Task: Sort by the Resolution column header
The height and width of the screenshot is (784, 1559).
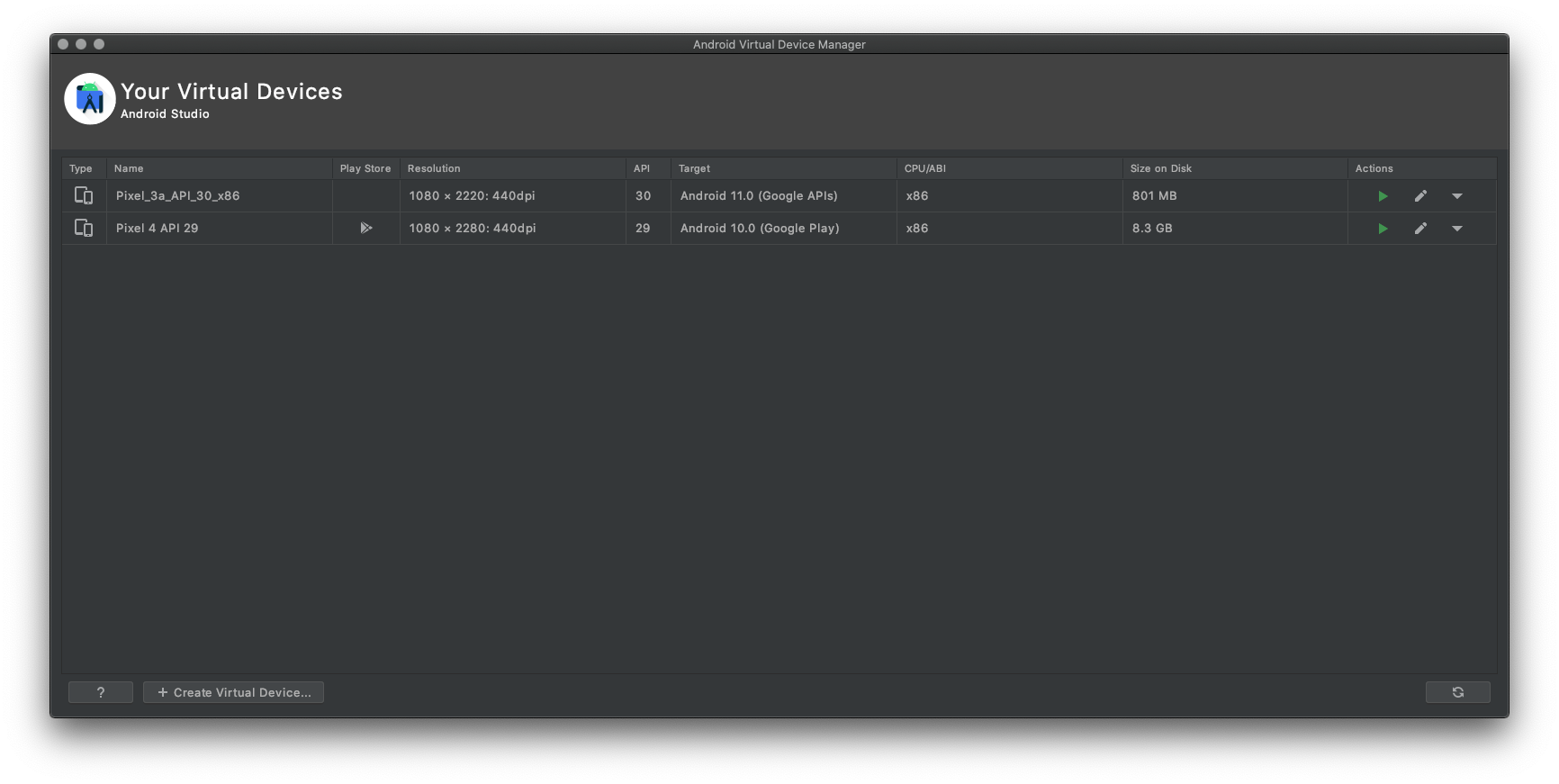Action: 513,168
